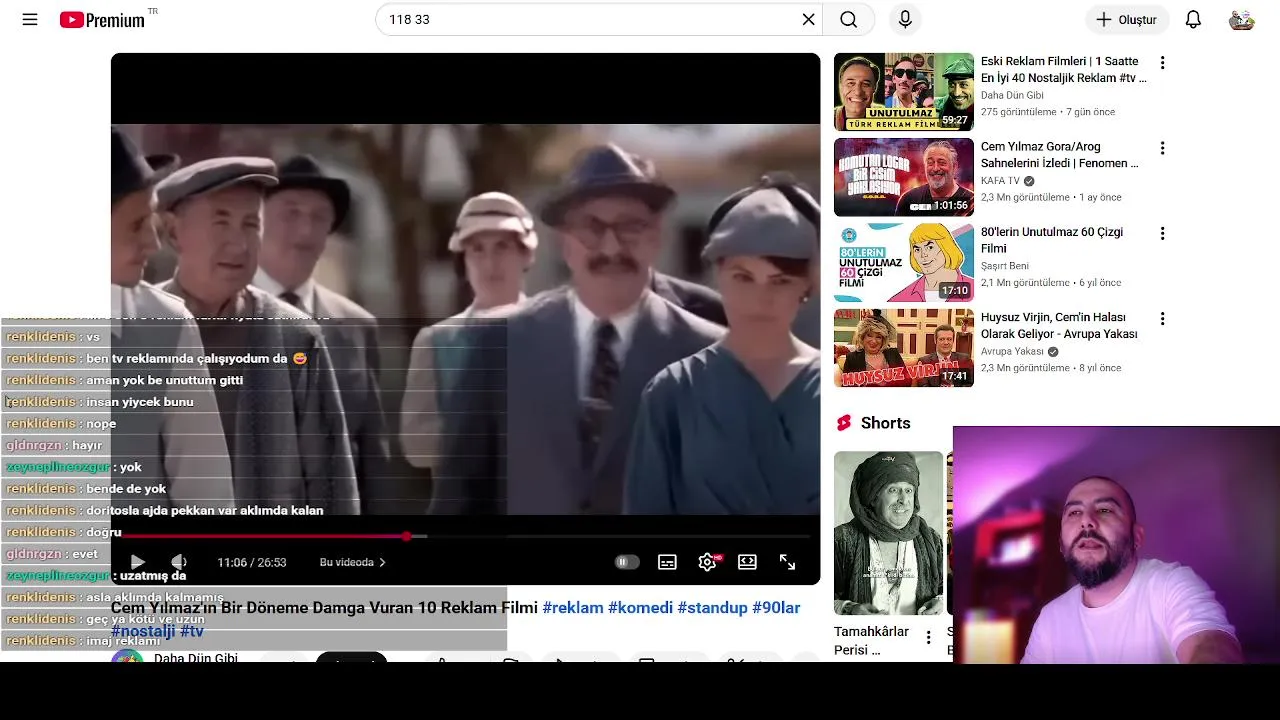Click the chat line 'aman yok be unuttum gitti'
This screenshot has width=1280, height=720.
click(x=165, y=380)
